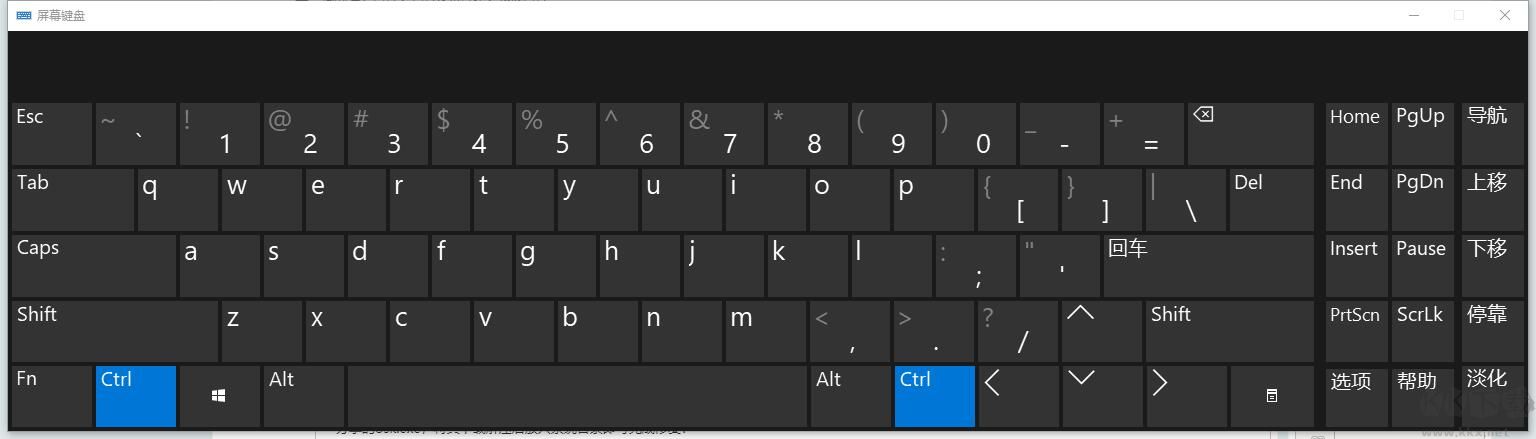Toggle the ScrLk key
Viewport: 1536px width, 439px height.
coord(1421,331)
